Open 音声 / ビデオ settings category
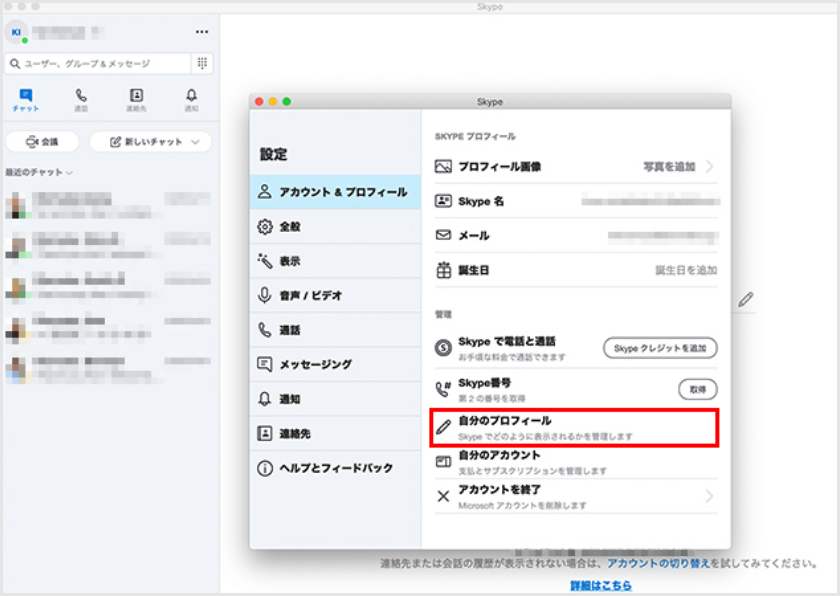840x596 pixels. tap(335, 295)
